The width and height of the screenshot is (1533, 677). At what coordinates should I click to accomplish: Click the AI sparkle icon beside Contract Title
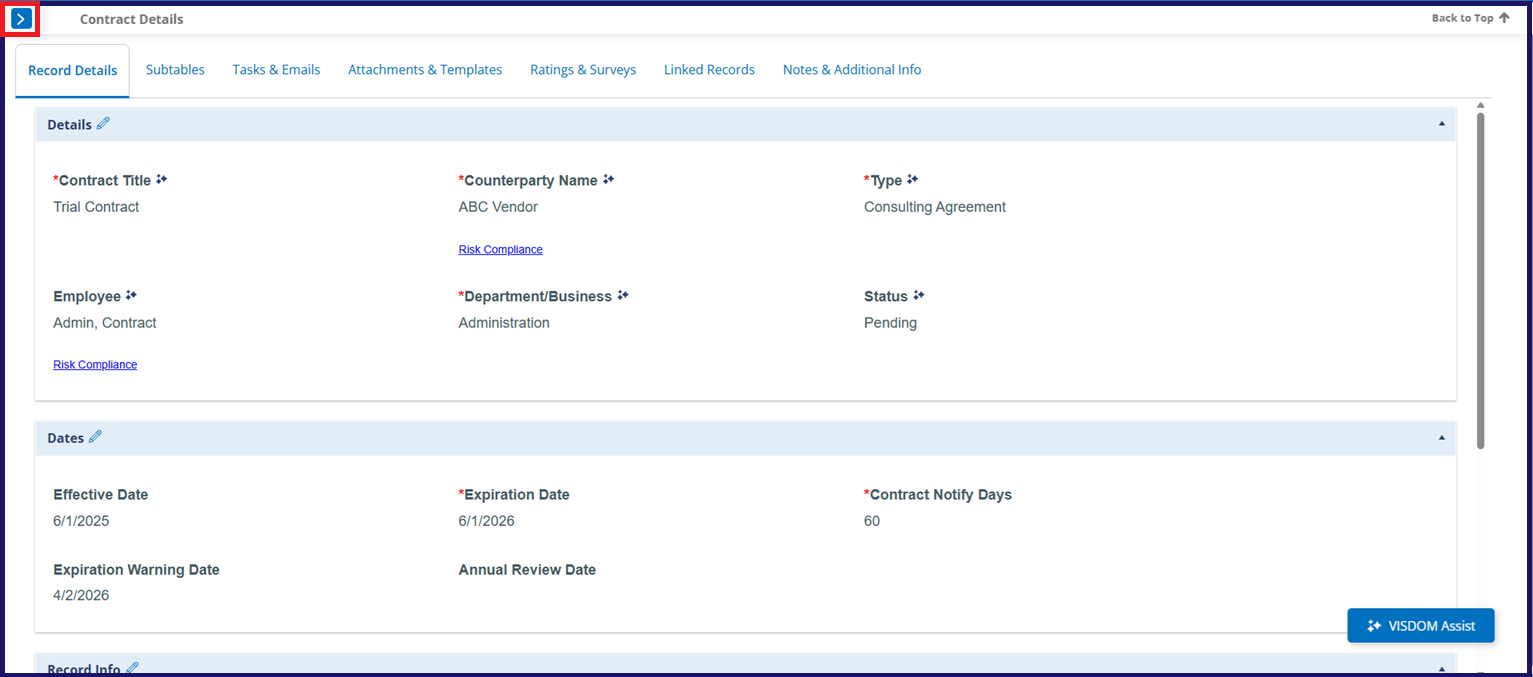pyautogui.click(x=162, y=180)
